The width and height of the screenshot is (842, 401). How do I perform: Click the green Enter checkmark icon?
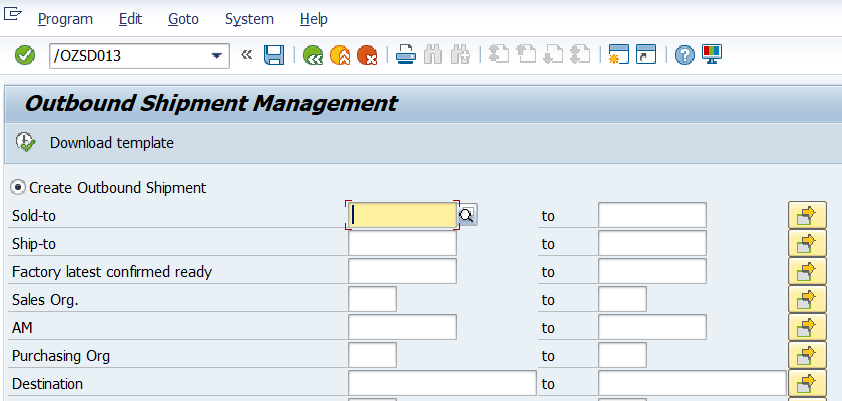coord(25,56)
